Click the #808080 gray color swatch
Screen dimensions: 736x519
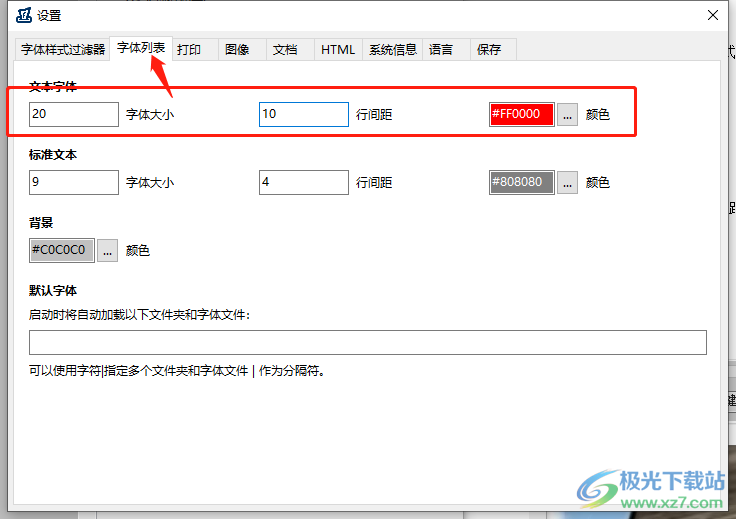(521, 183)
